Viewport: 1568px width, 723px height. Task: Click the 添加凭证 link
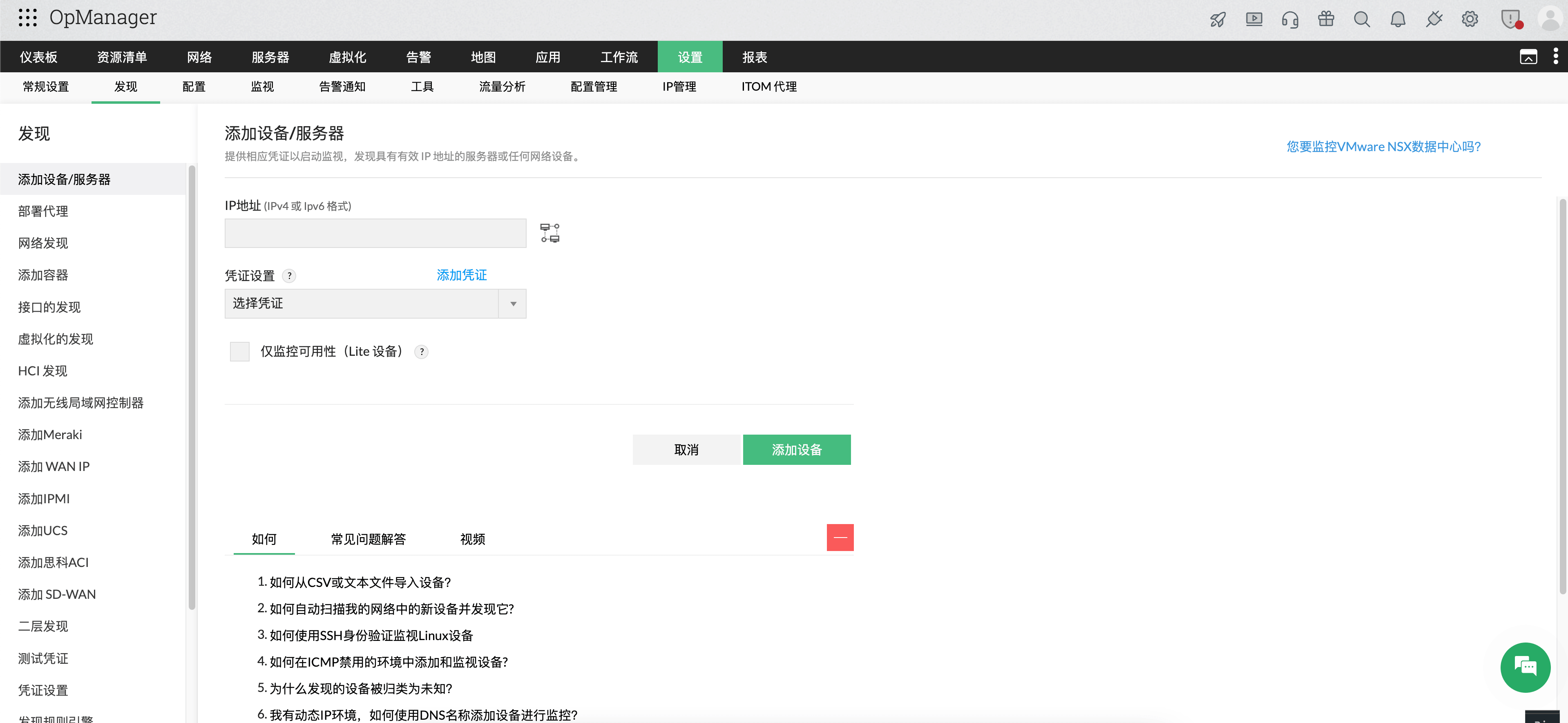click(461, 274)
